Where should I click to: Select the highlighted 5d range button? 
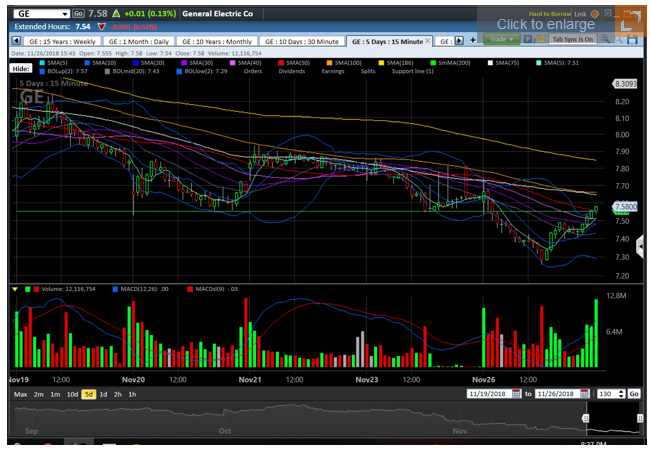pyautogui.click(x=88, y=394)
